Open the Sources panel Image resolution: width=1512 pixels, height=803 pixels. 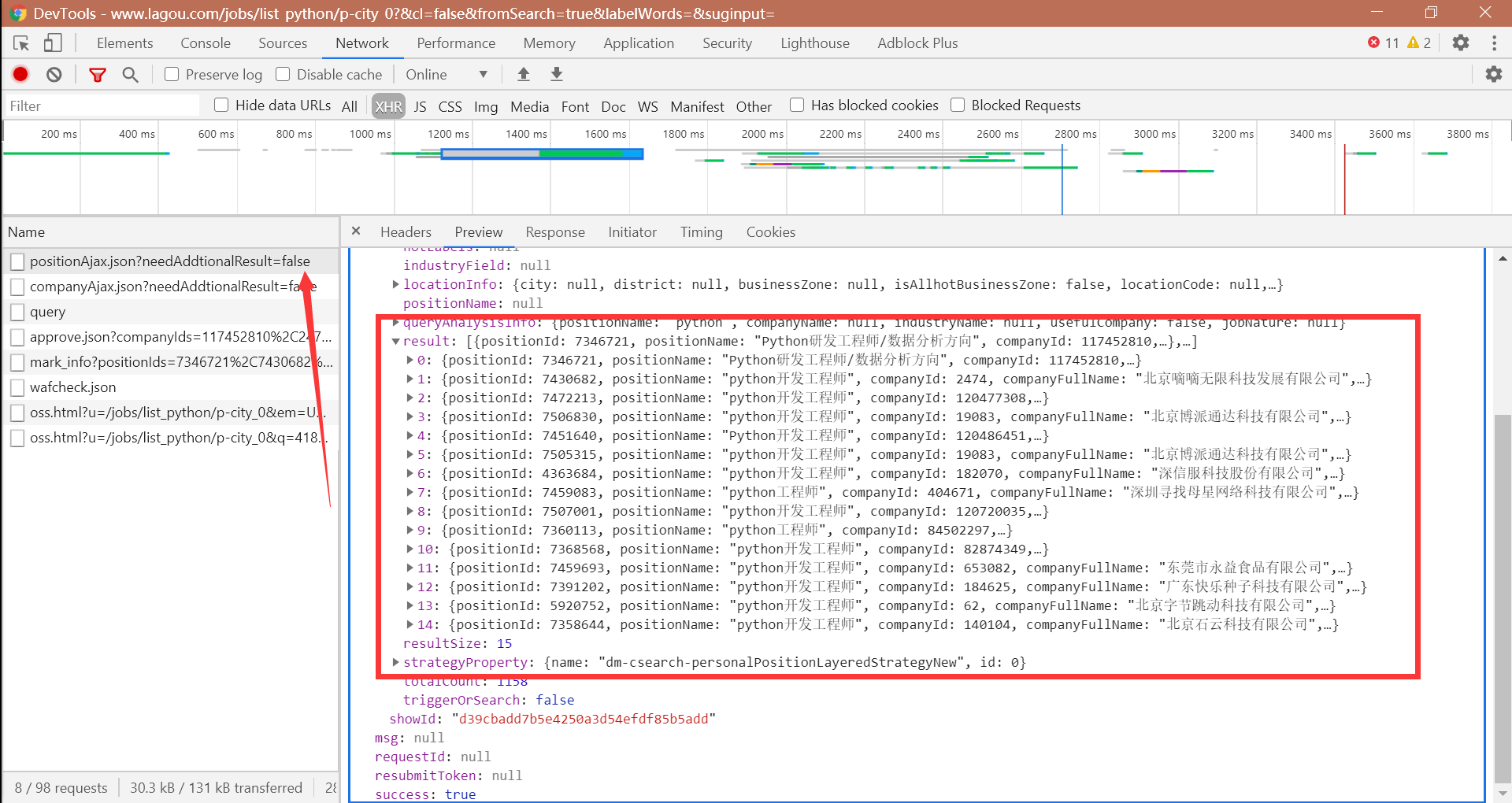click(283, 43)
